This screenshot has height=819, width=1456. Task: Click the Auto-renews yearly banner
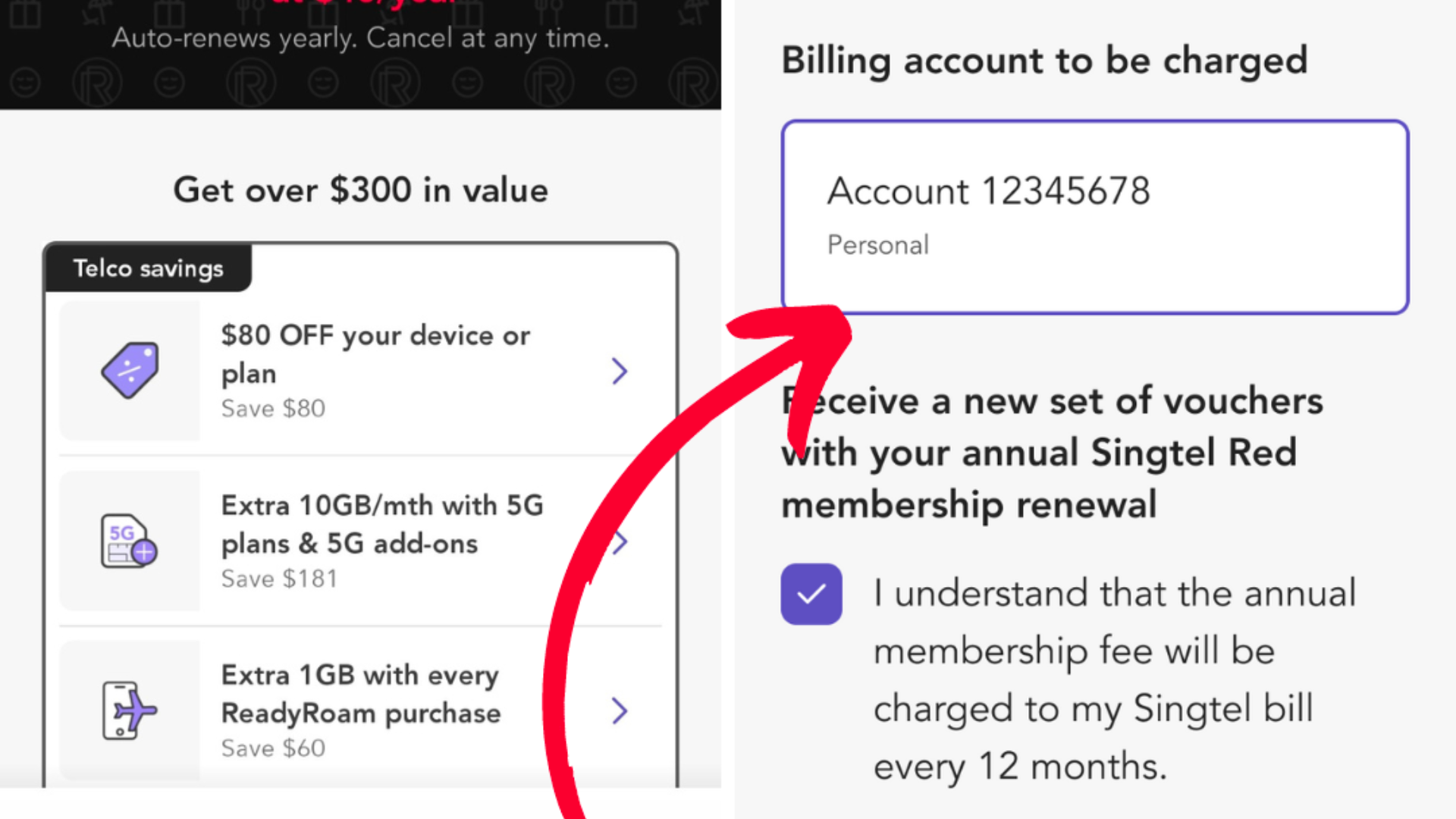361,37
